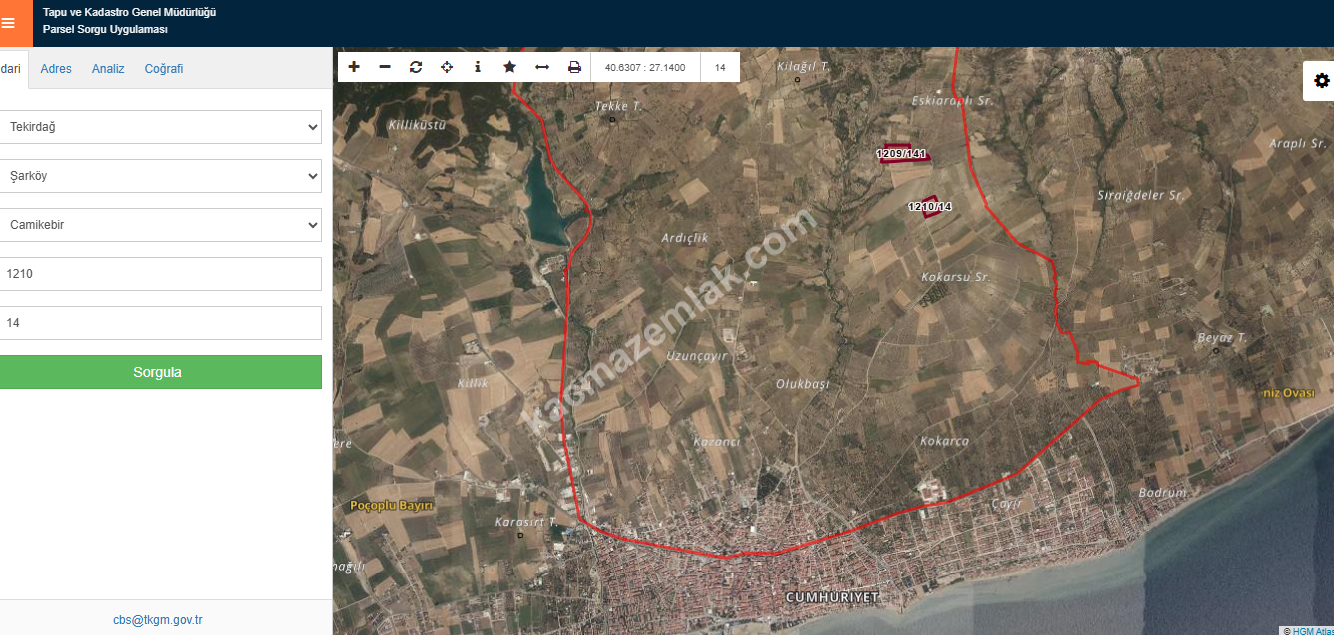
Task: Print the map with printer icon
Action: point(574,67)
